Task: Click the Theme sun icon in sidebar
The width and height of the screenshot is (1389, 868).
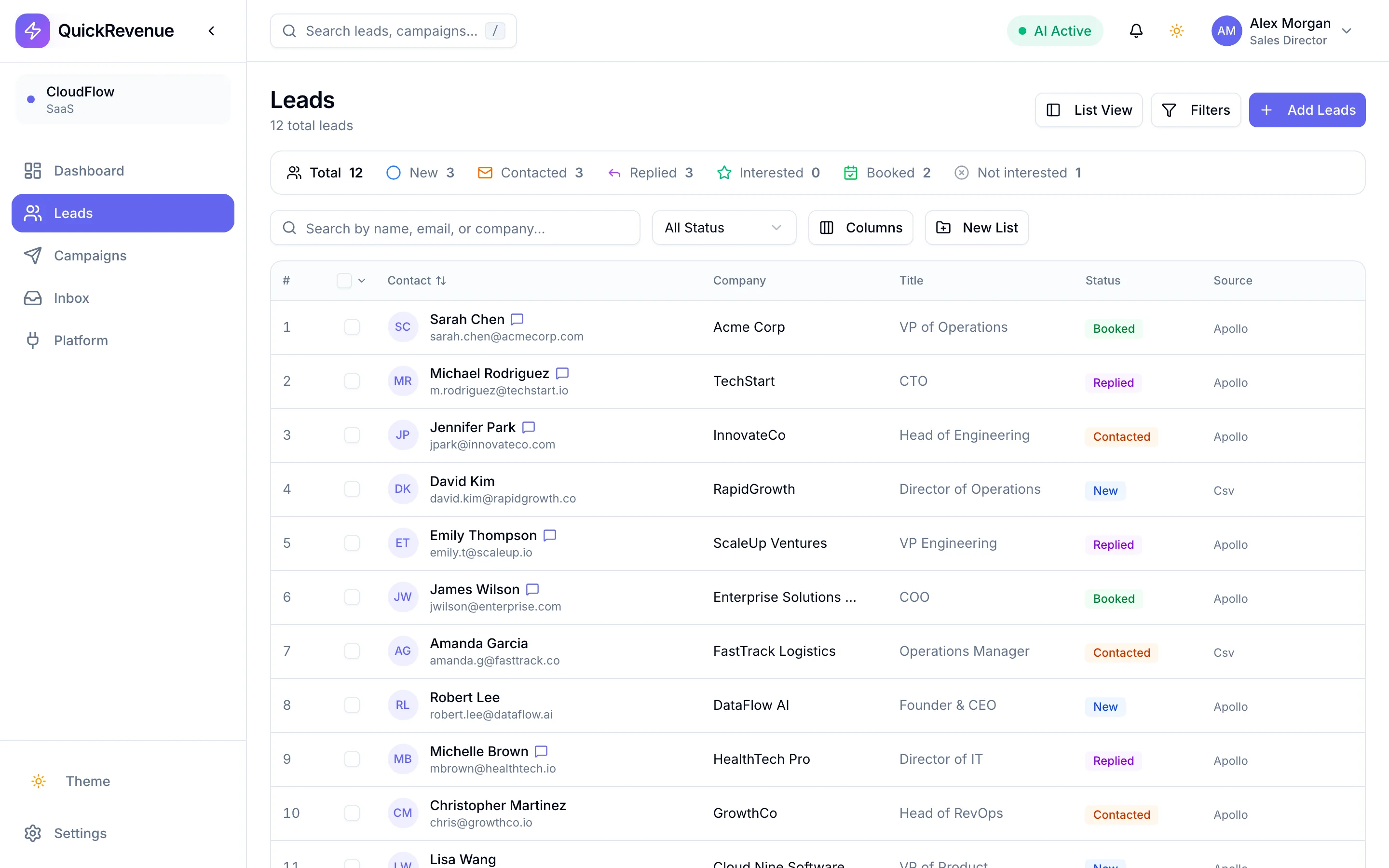Action: [39, 781]
